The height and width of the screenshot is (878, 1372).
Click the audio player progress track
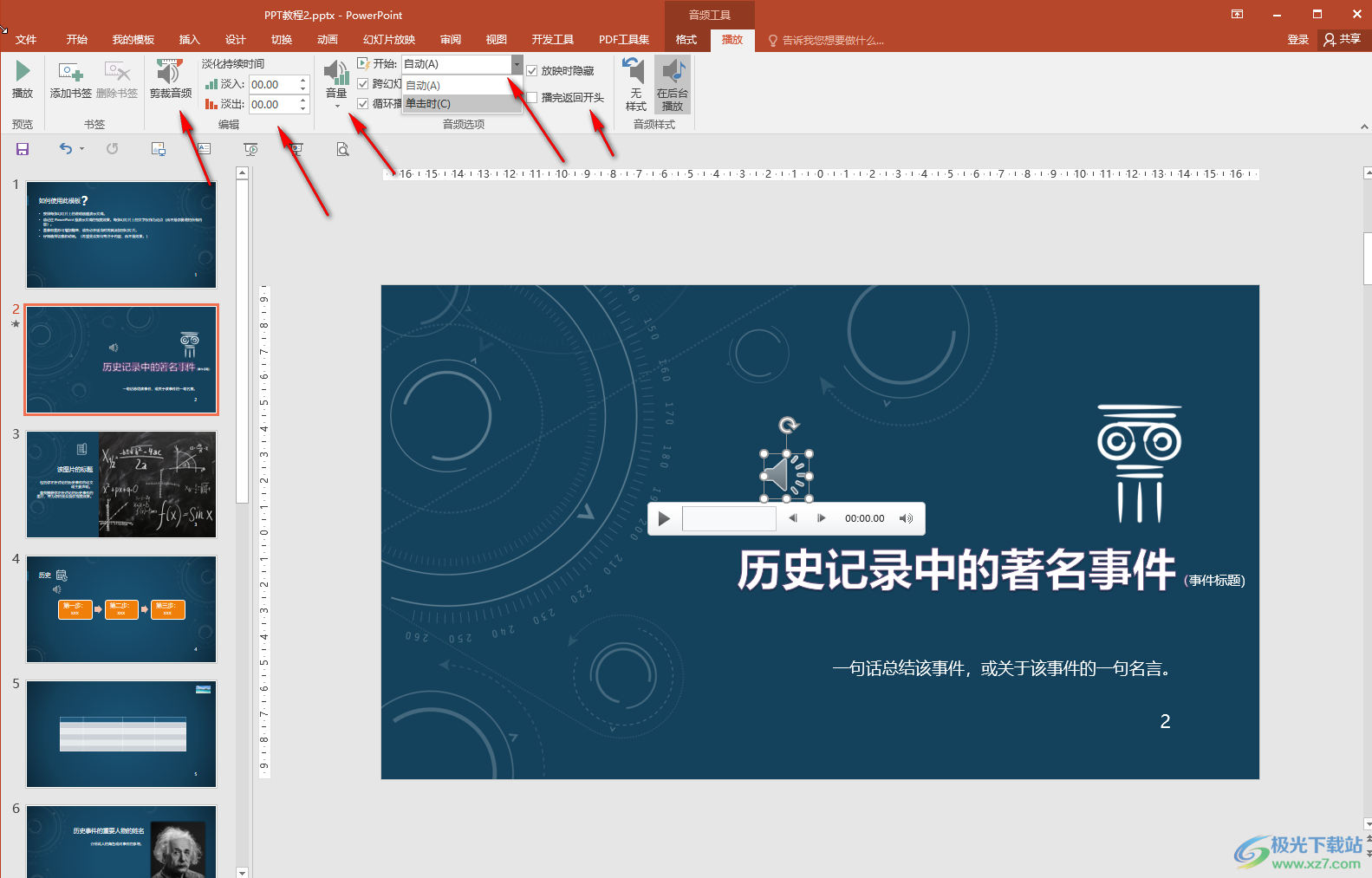point(729,518)
